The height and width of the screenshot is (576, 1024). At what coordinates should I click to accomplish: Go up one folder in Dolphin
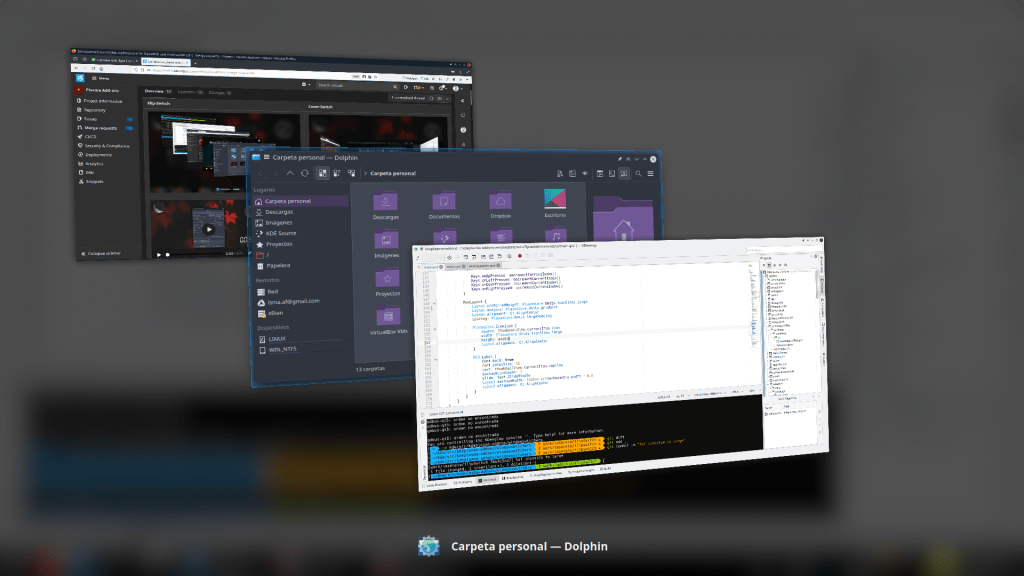[x=290, y=173]
